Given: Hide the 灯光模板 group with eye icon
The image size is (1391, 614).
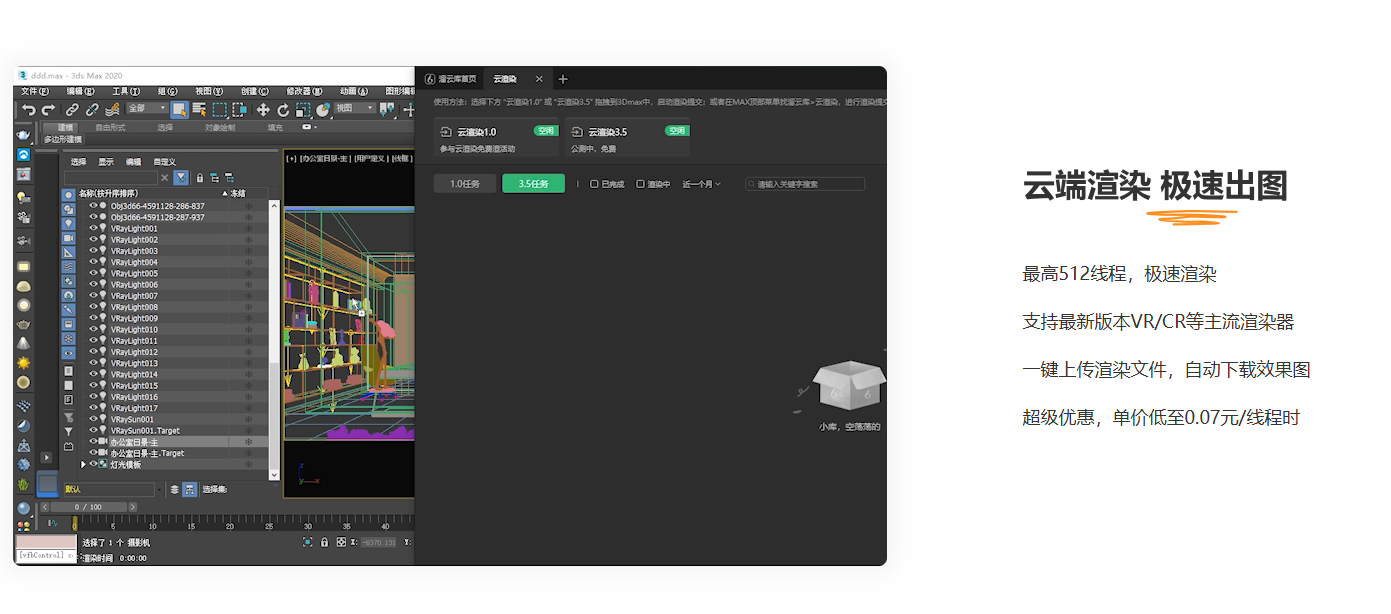Looking at the screenshot, I should click(x=93, y=464).
